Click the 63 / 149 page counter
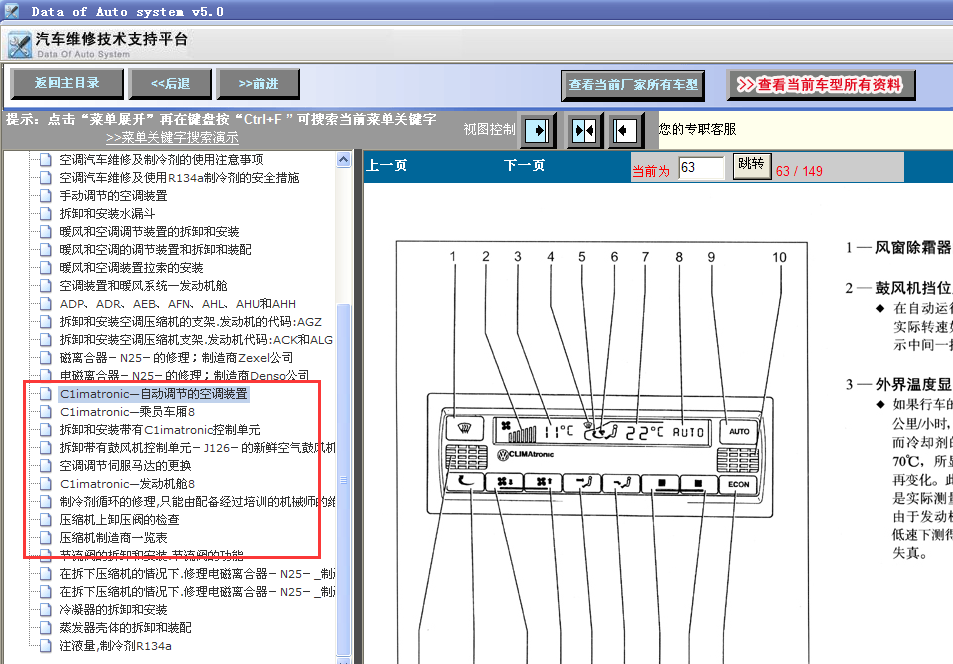 tap(799, 171)
